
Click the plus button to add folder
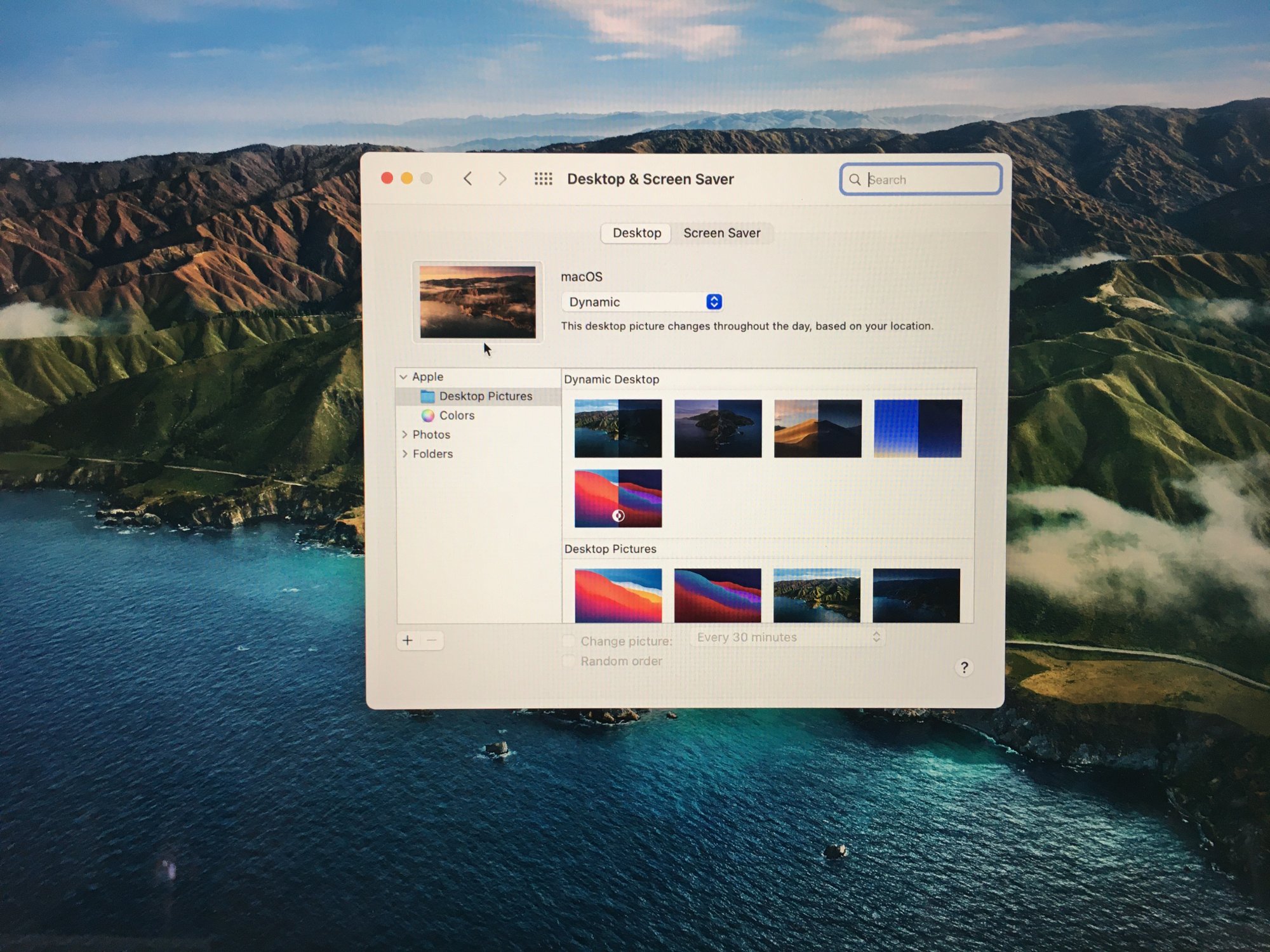(x=408, y=640)
